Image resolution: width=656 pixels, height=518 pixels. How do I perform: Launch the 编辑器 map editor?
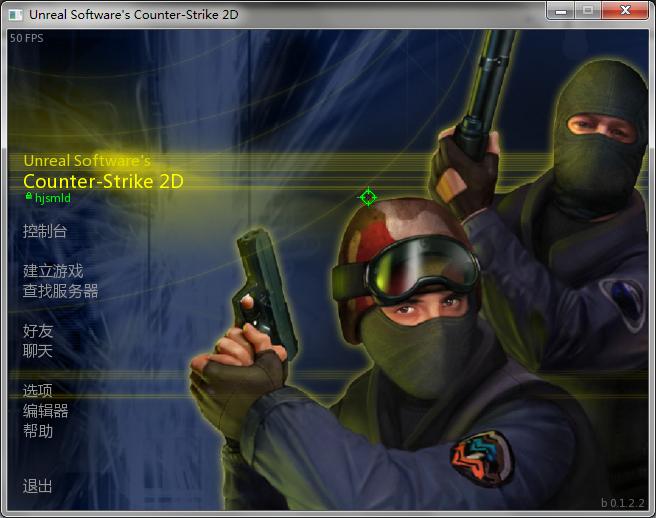[x=46, y=411]
